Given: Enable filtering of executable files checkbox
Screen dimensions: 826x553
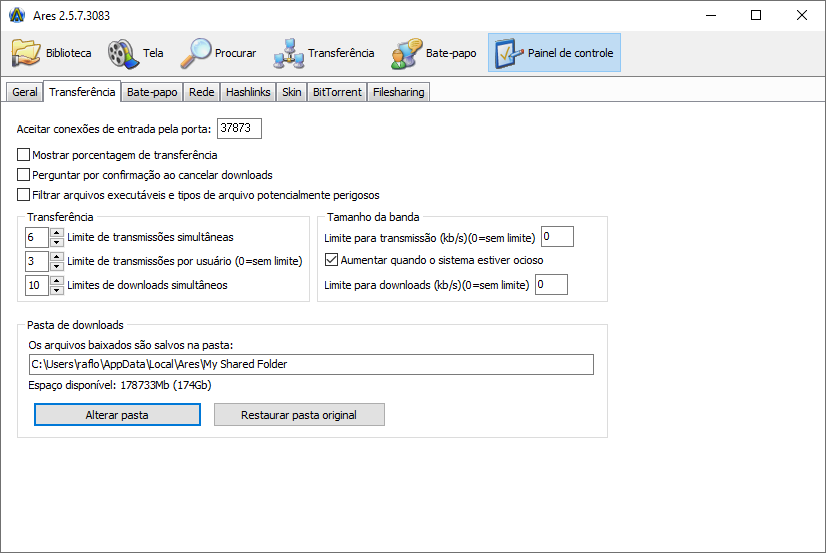Looking at the screenshot, I should [24, 195].
